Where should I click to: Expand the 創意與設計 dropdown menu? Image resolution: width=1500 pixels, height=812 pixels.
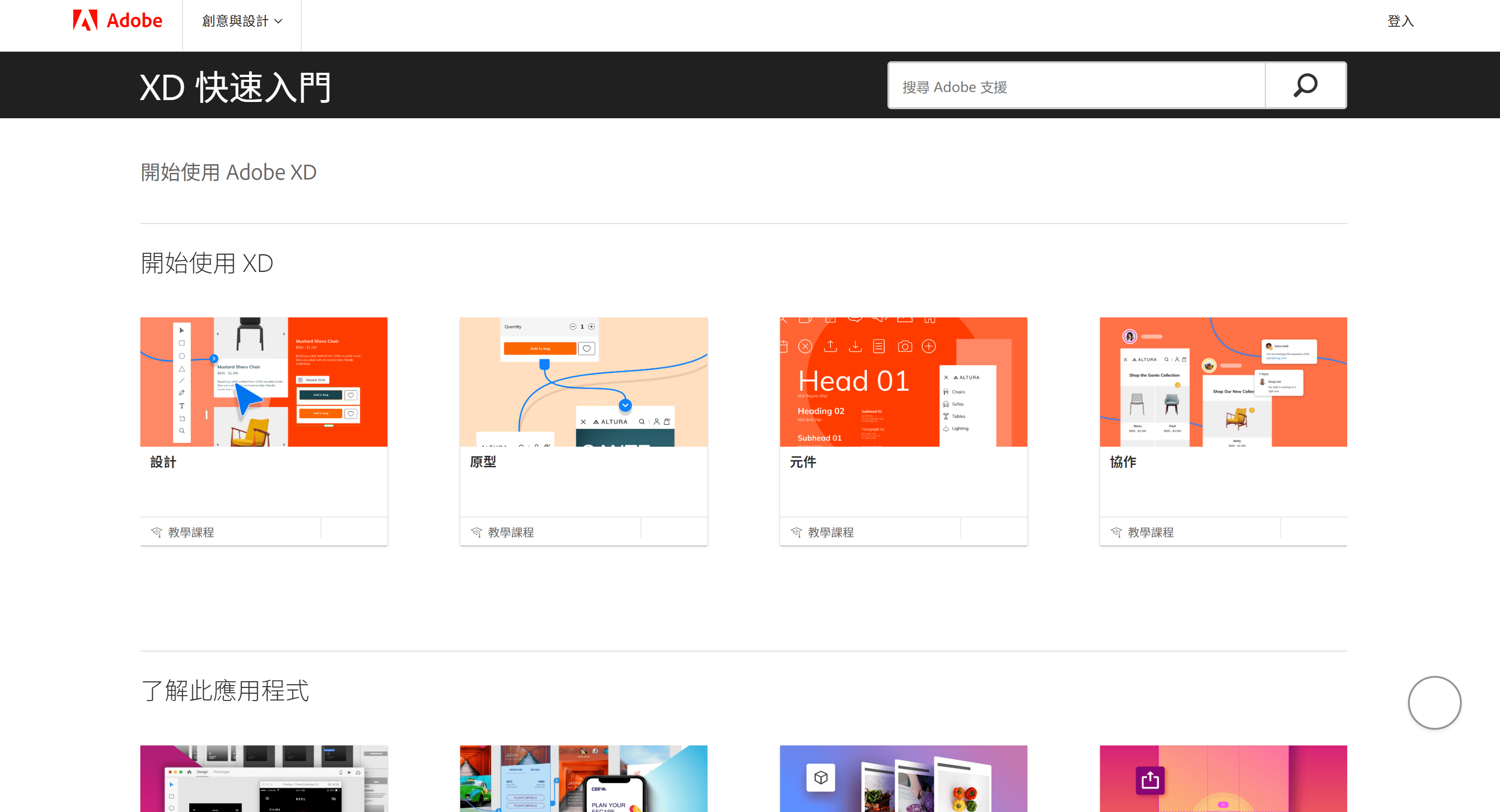click(242, 22)
